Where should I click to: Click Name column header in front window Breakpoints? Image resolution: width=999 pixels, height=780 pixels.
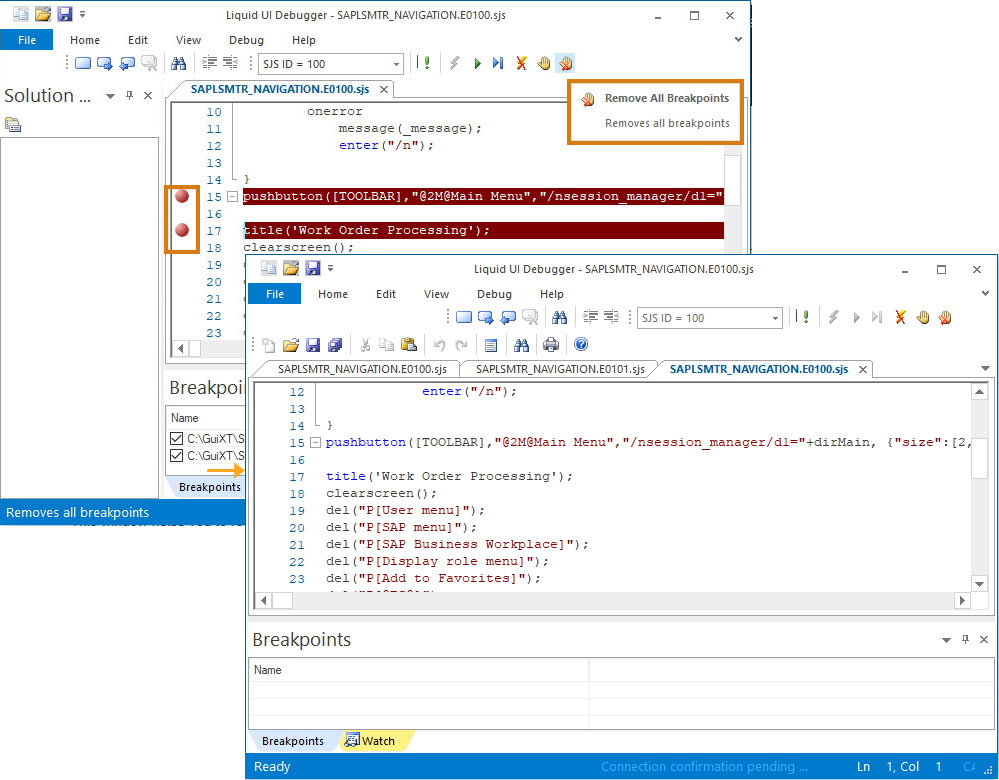click(x=419, y=670)
